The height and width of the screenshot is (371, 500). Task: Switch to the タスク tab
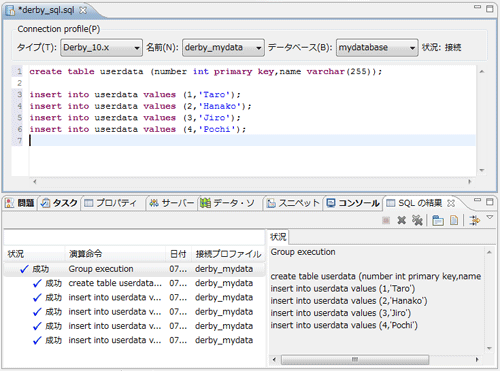pyautogui.click(x=59, y=203)
